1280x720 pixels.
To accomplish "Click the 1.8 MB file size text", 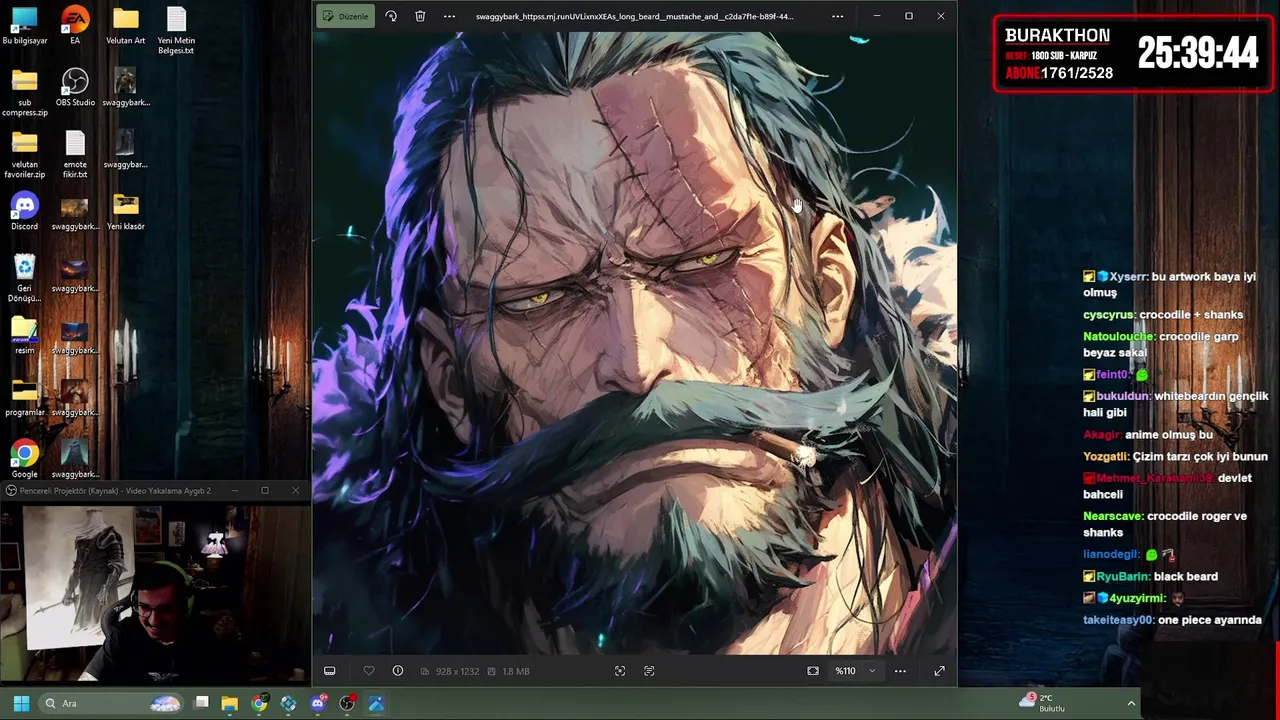I will tap(516, 671).
